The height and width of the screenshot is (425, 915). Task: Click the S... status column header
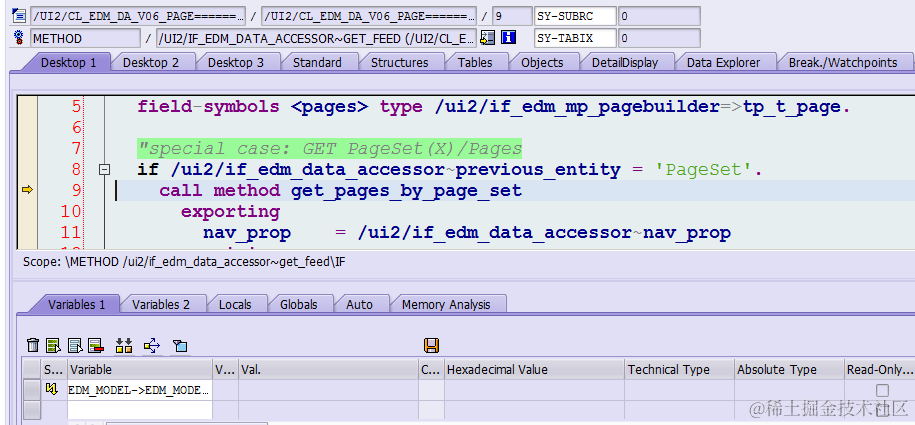(55, 370)
